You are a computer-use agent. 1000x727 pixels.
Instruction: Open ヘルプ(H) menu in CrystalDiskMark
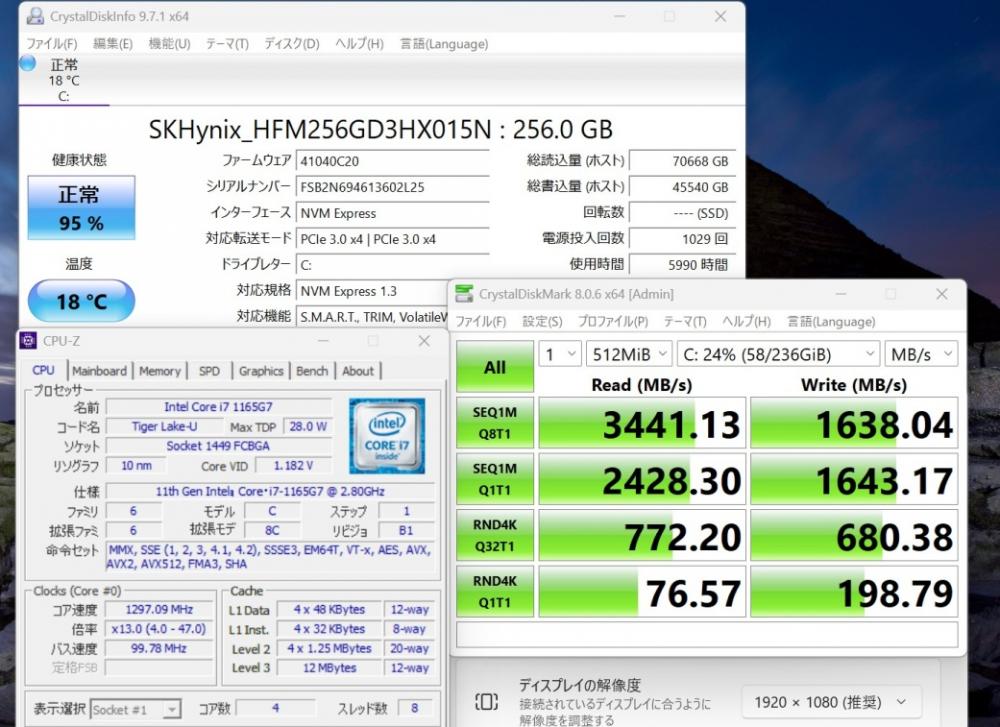[x=747, y=321]
